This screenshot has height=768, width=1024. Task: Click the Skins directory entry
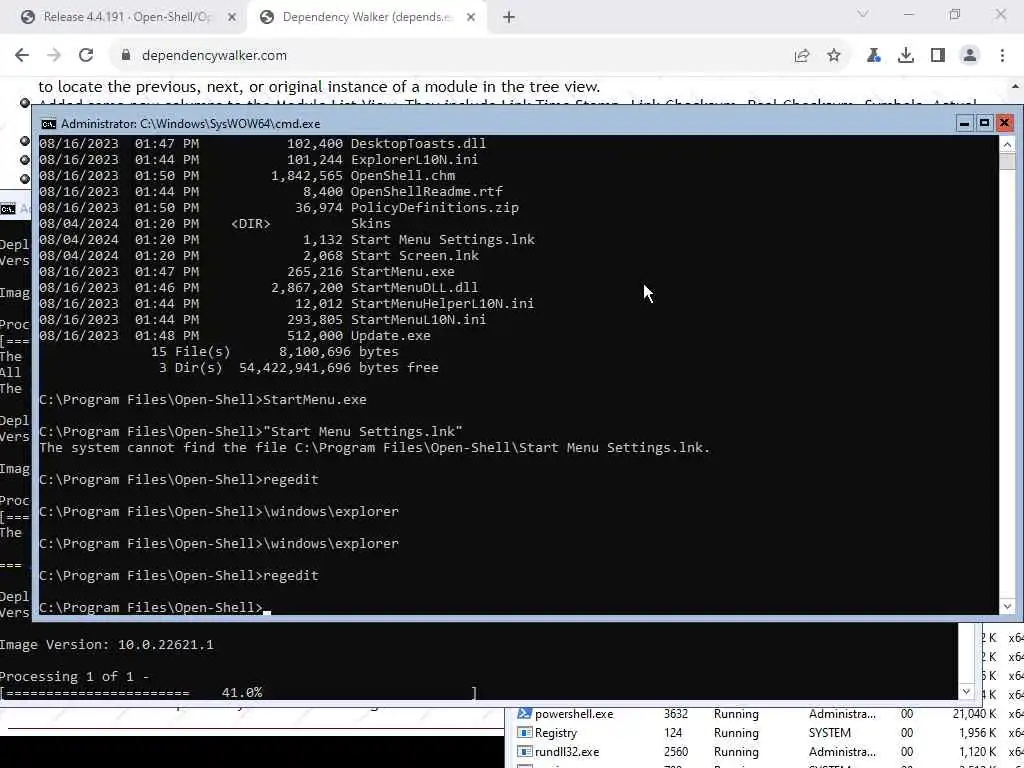pos(370,223)
